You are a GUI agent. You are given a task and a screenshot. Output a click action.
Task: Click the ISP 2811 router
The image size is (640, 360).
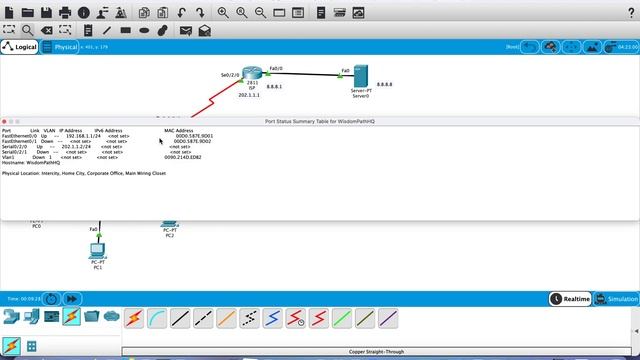click(252, 73)
